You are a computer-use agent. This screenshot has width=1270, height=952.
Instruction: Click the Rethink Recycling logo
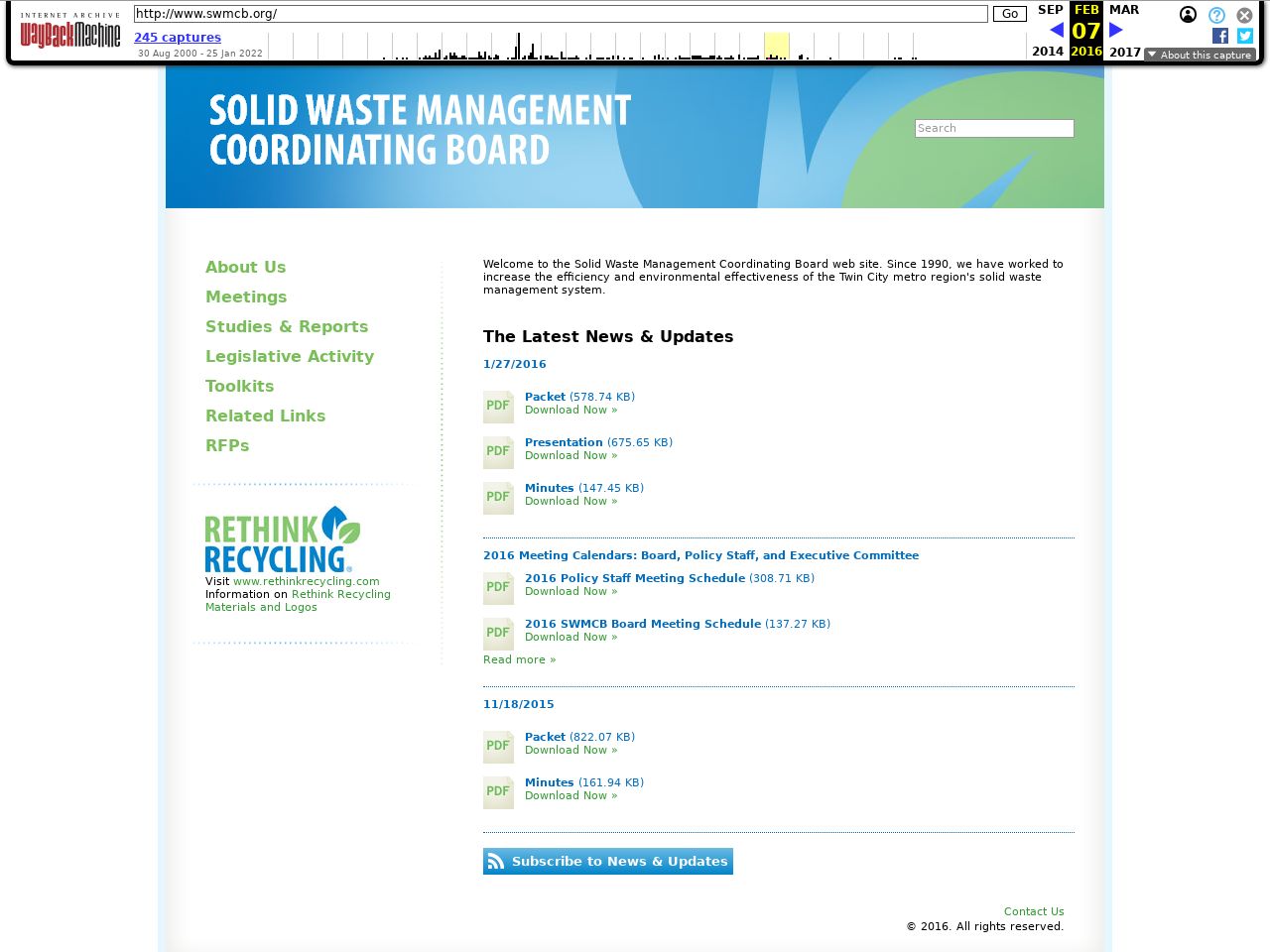[282, 539]
